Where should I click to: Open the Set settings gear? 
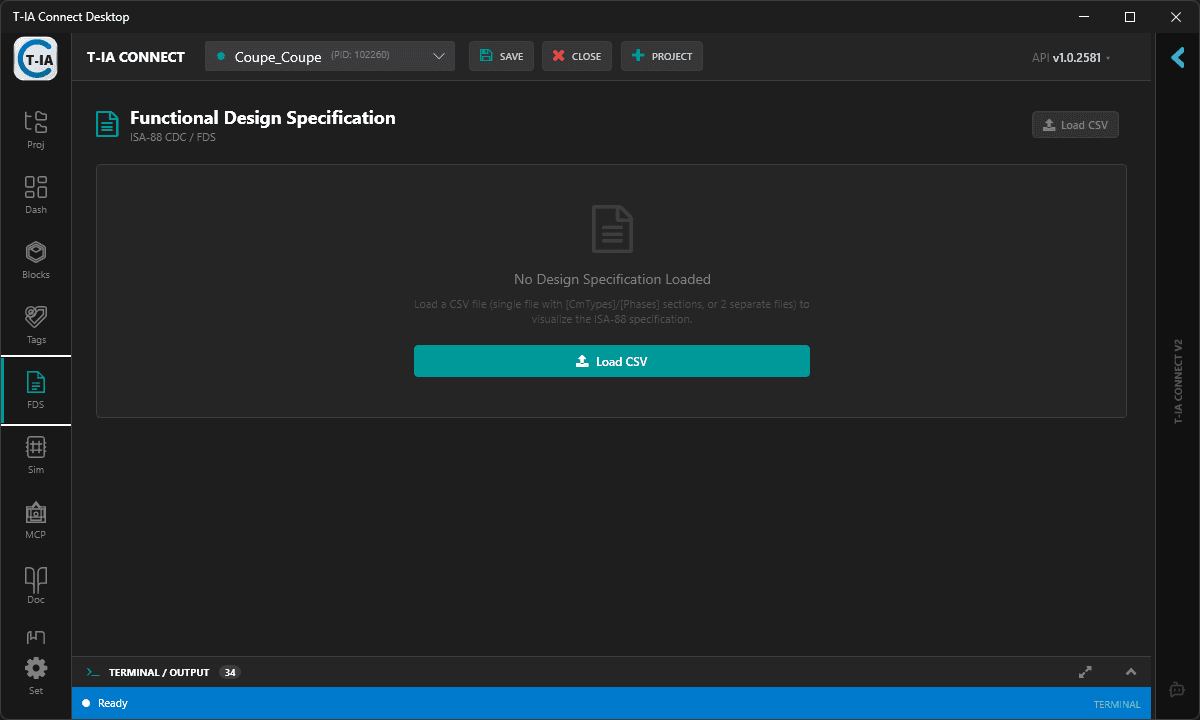click(35, 668)
